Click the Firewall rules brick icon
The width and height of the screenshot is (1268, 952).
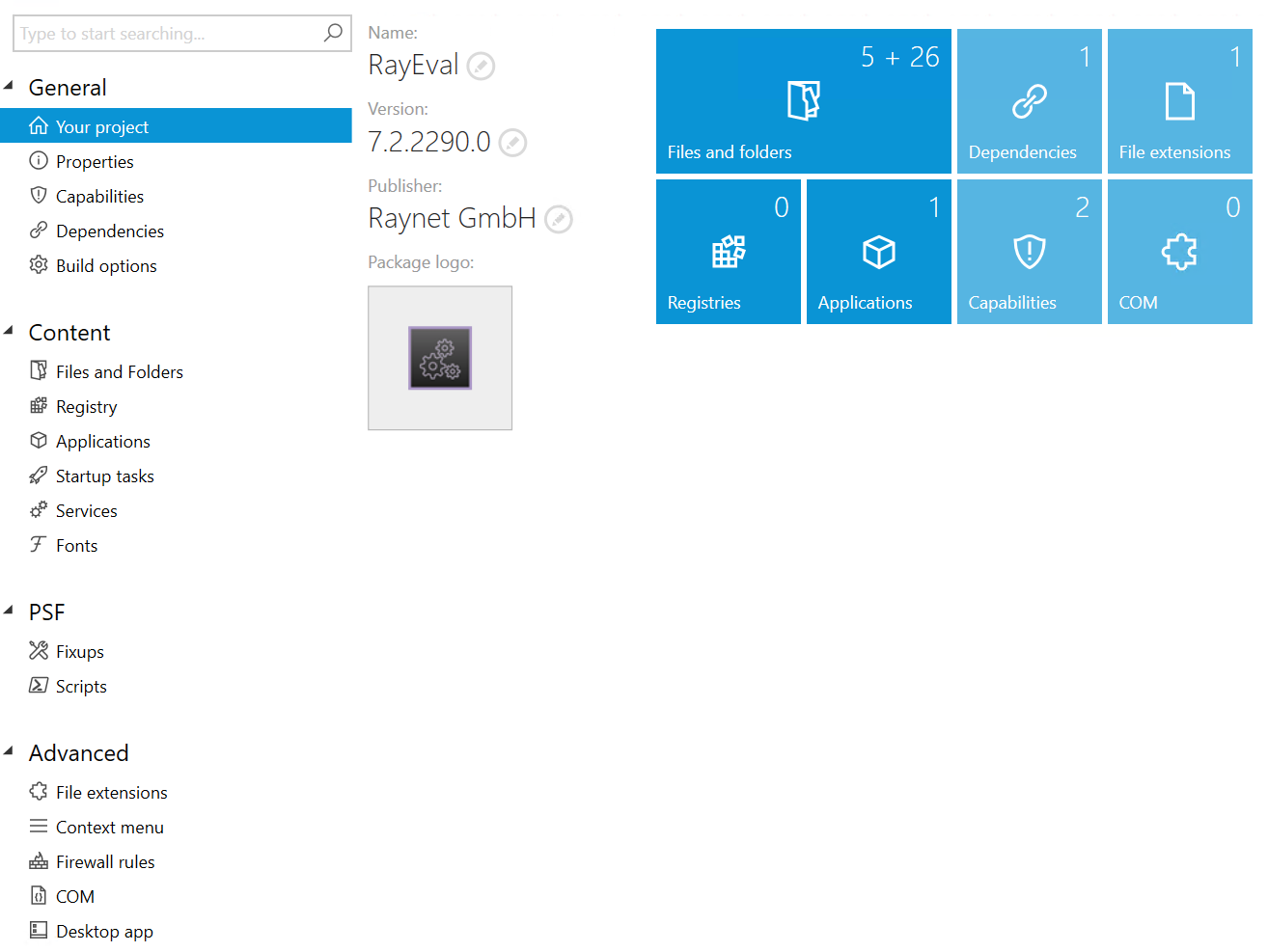click(39, 861)
